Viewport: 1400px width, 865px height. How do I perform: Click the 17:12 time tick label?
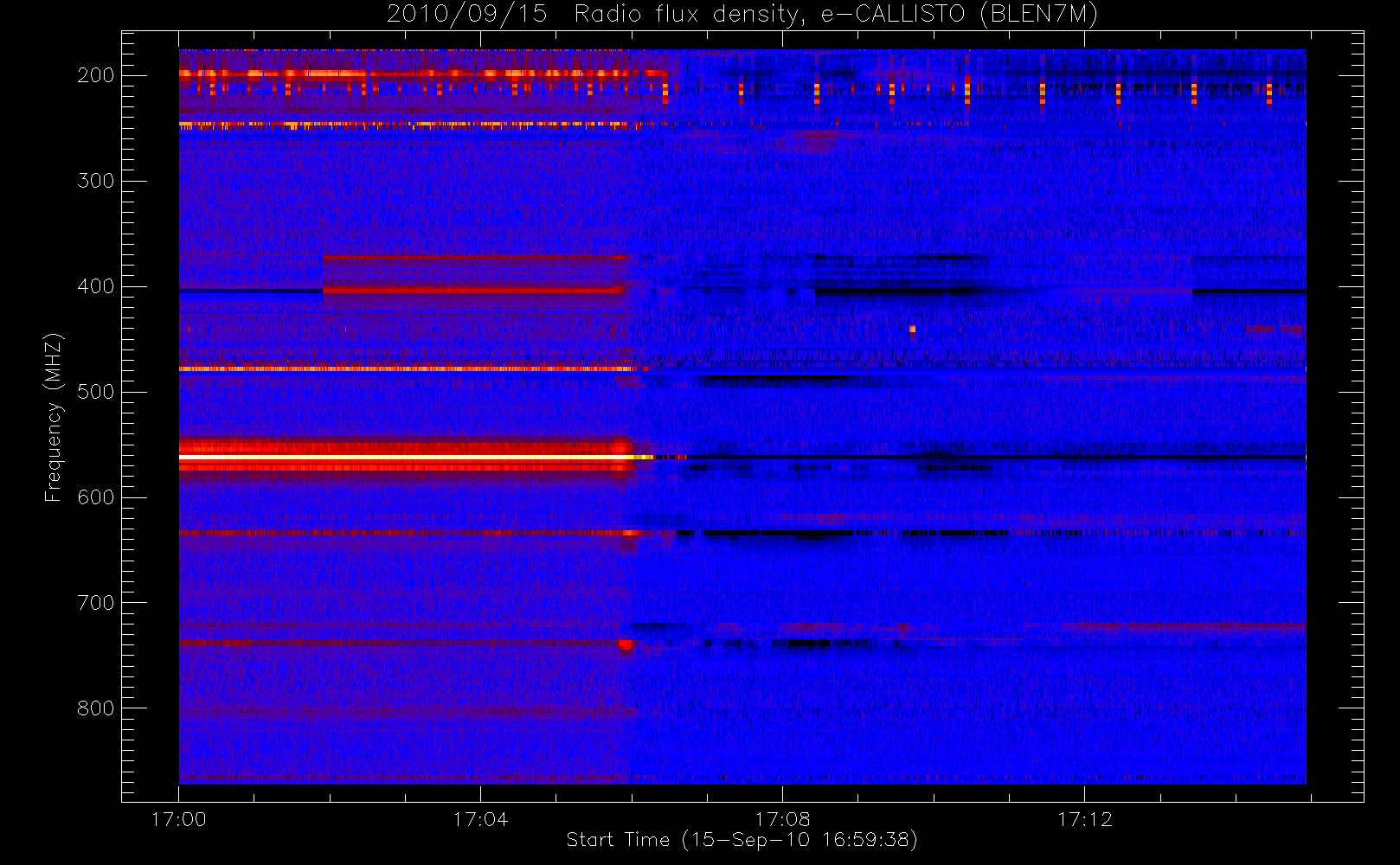point(1084,819)
